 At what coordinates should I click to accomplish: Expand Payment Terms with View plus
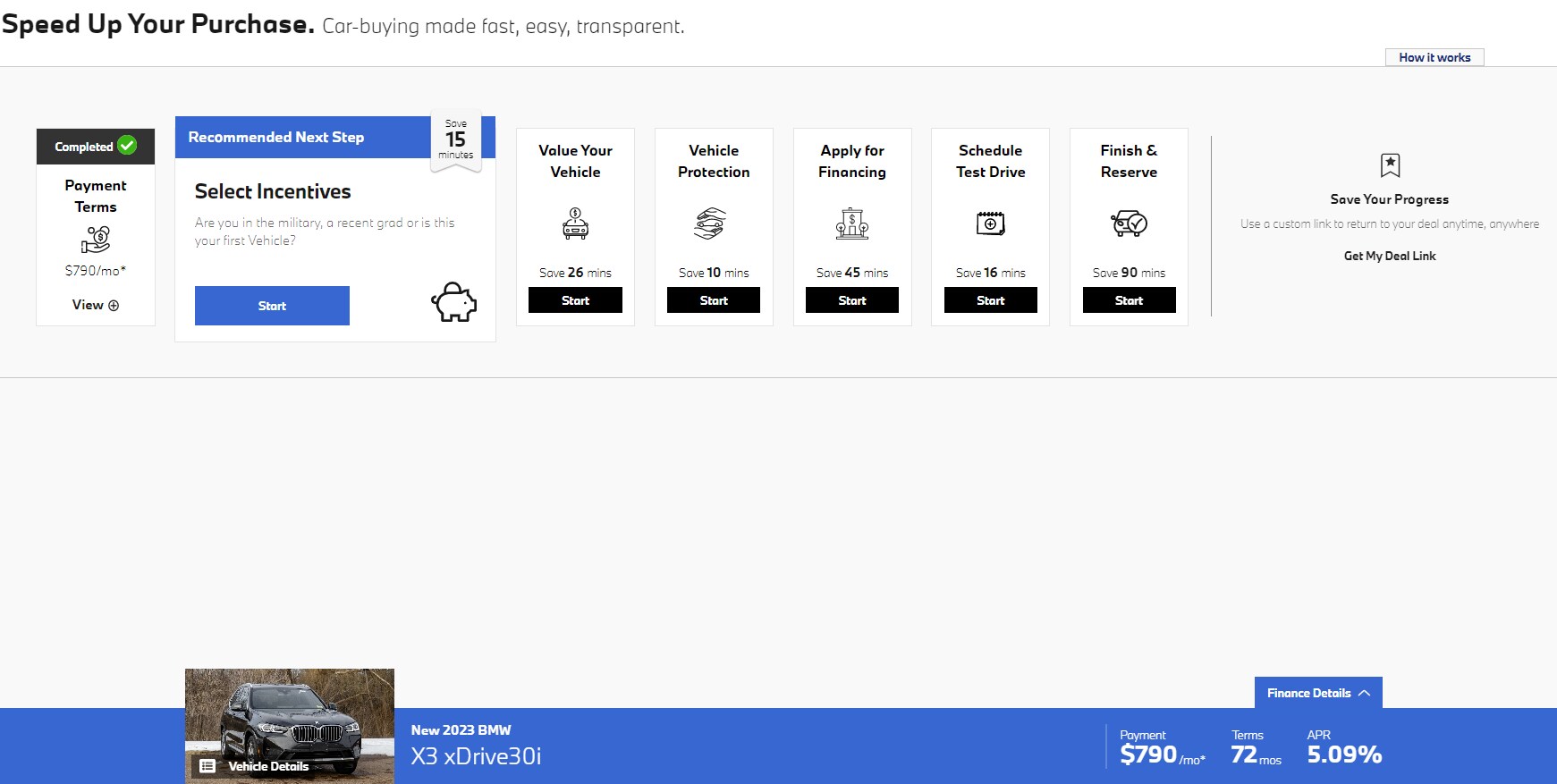tap(96, 305)
